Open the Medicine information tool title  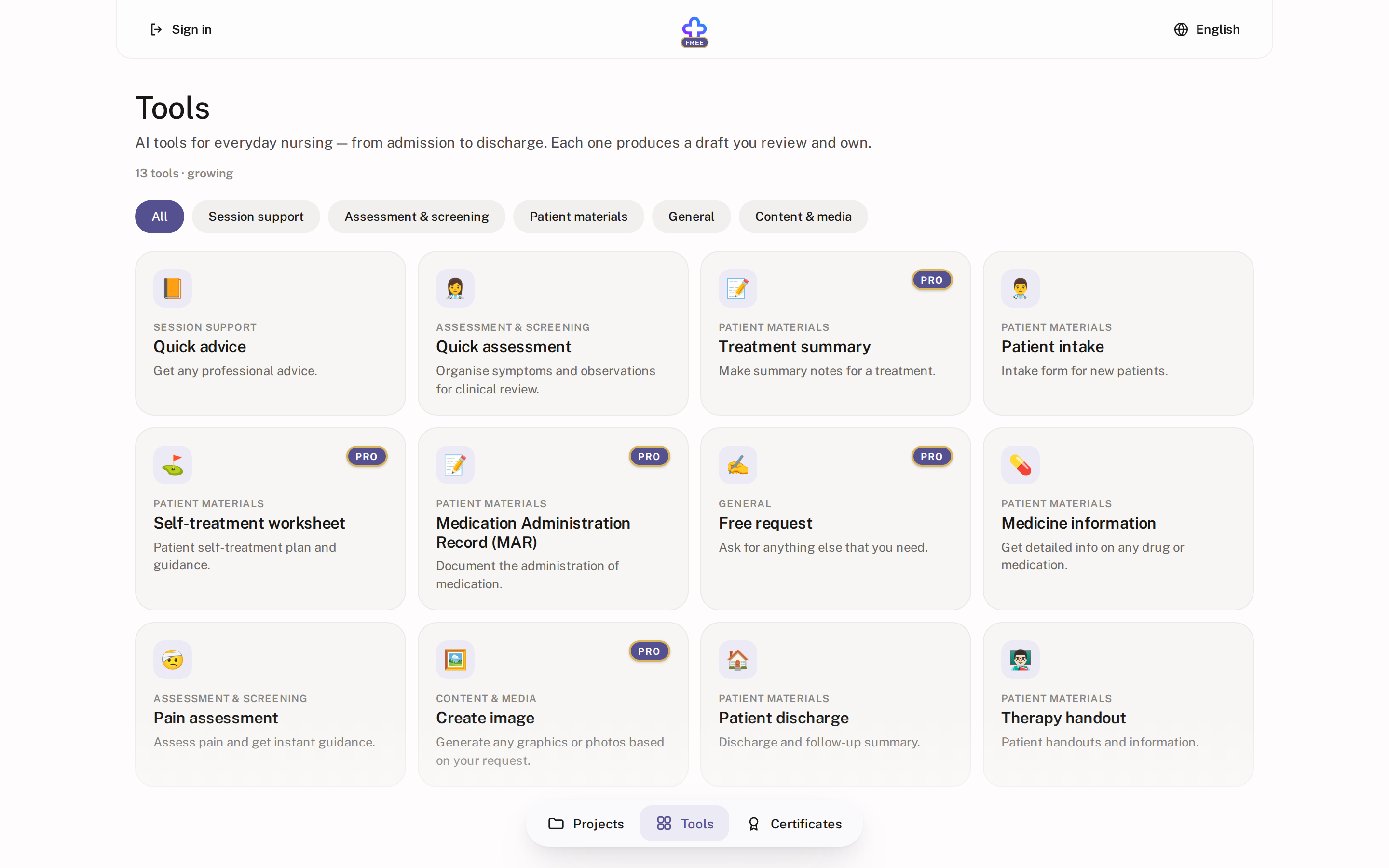pos(1078,523)
